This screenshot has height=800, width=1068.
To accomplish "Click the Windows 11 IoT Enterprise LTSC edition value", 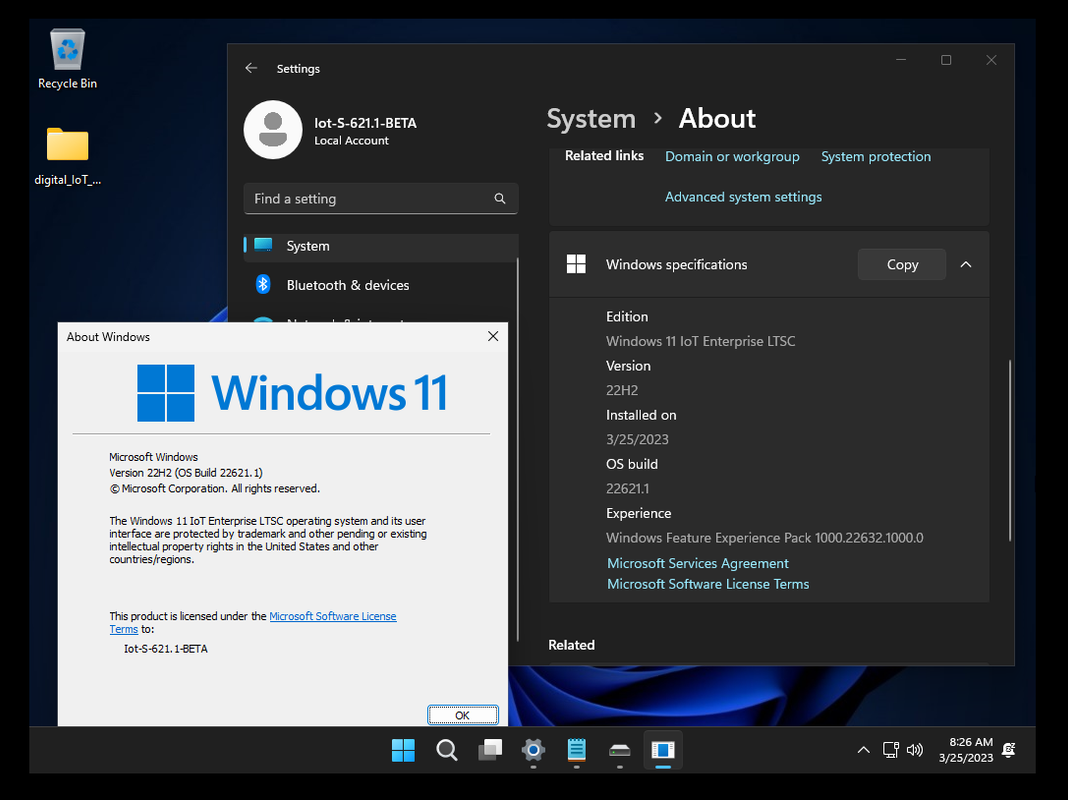I will click(x=700, y=341).
